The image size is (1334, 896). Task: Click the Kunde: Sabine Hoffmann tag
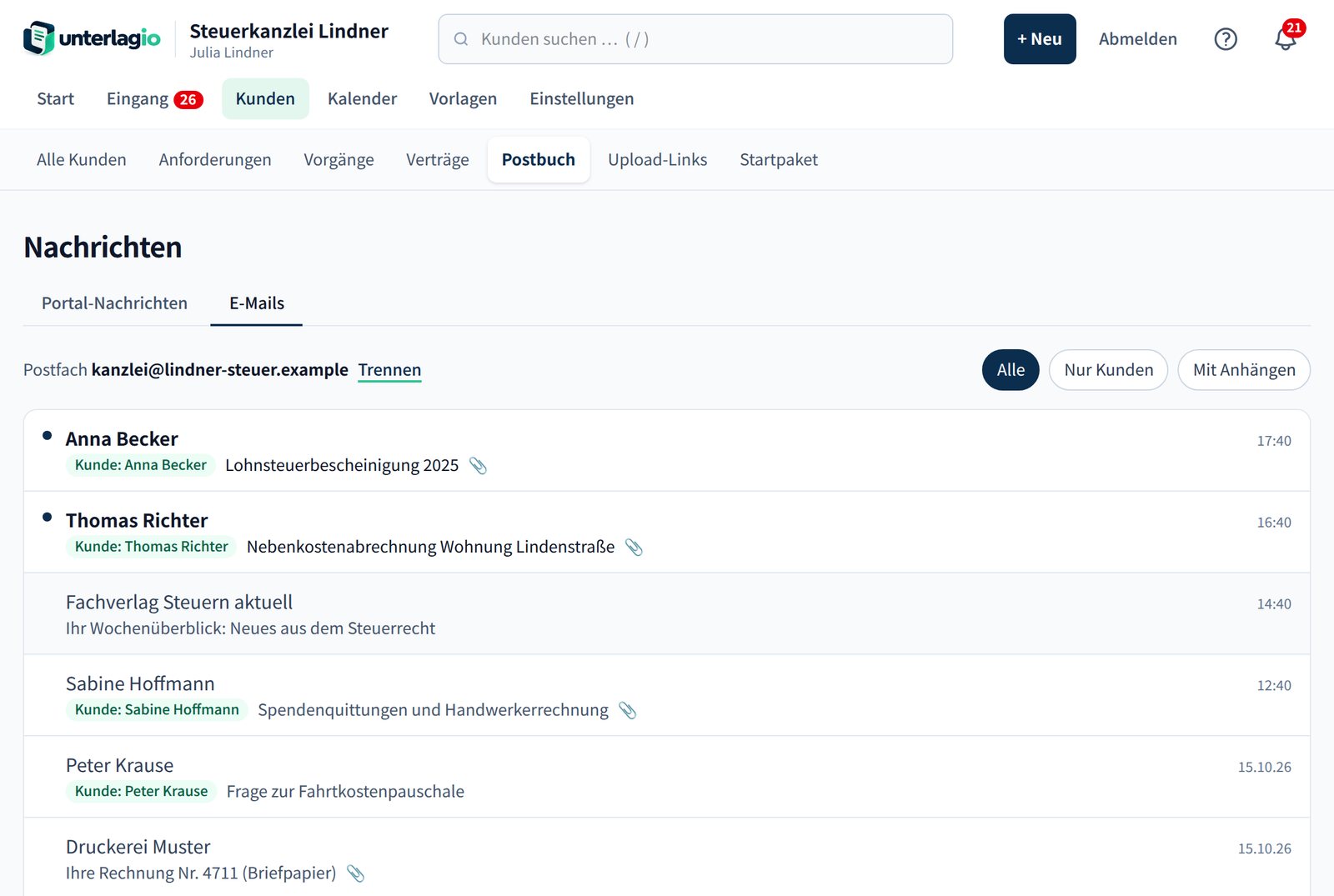pos(157,710)
